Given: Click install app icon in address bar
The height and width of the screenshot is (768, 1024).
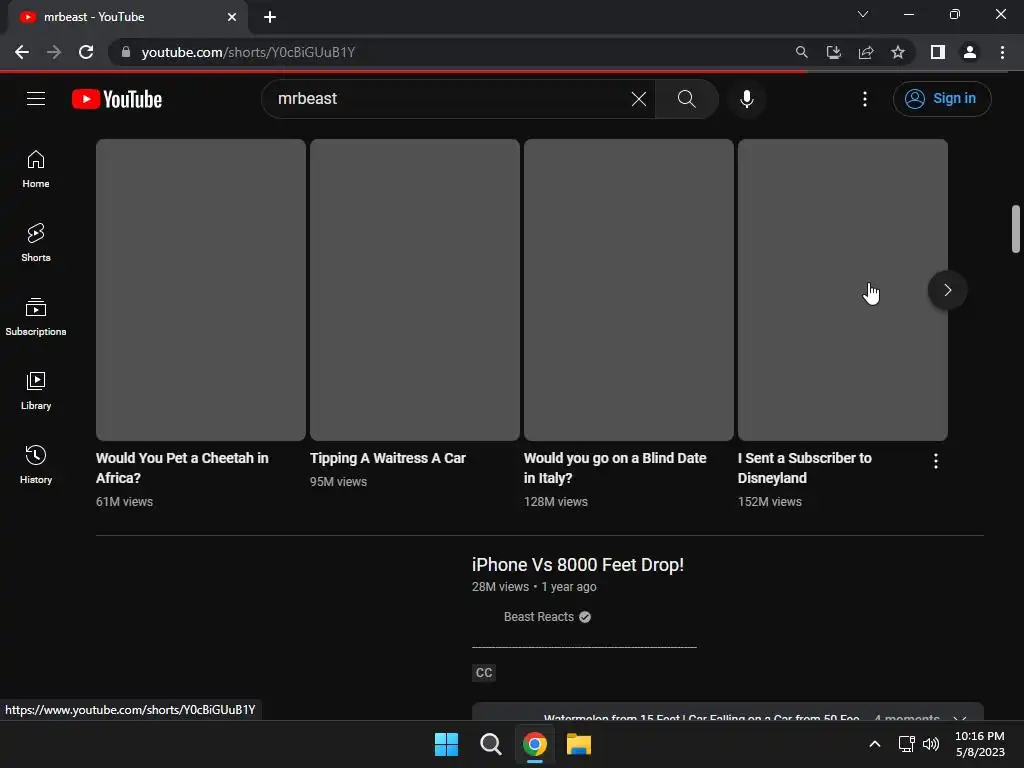Looking at the screenshot, I should pos(833,52).
